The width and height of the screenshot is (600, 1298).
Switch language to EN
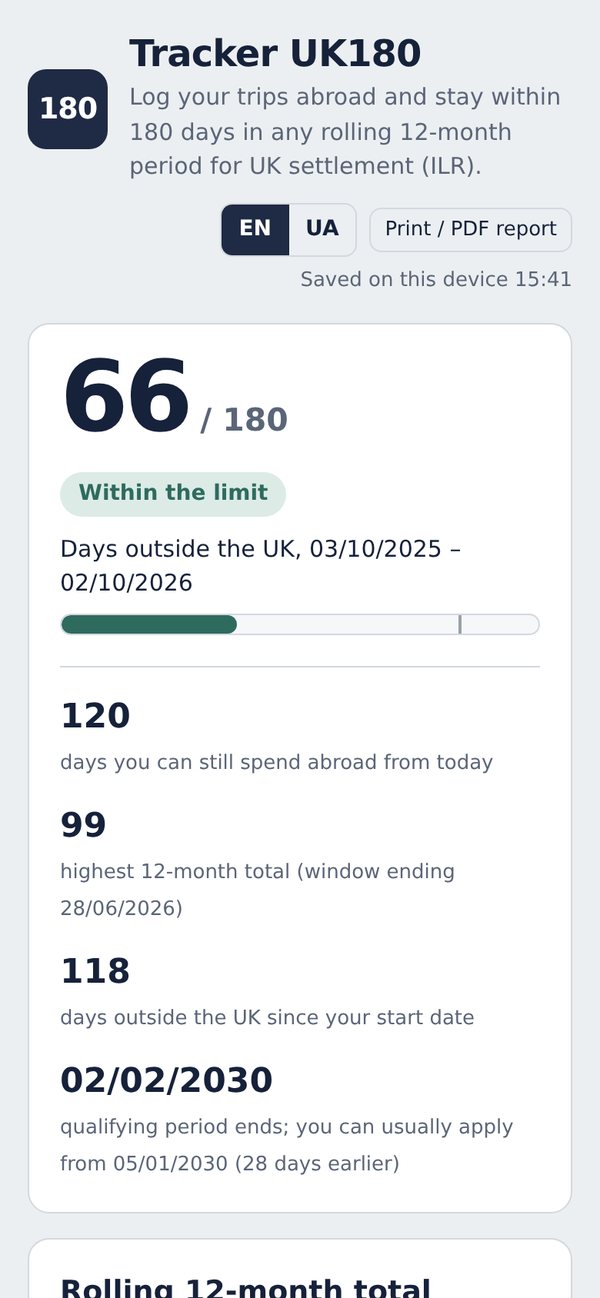(x=255, y=229)
